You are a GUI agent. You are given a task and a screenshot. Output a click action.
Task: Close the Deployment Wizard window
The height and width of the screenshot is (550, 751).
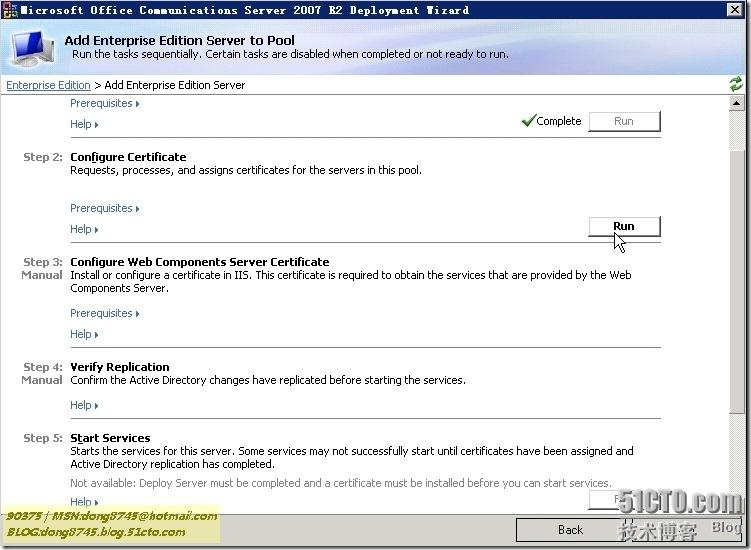pyautogui.click(x=734, y=10)
